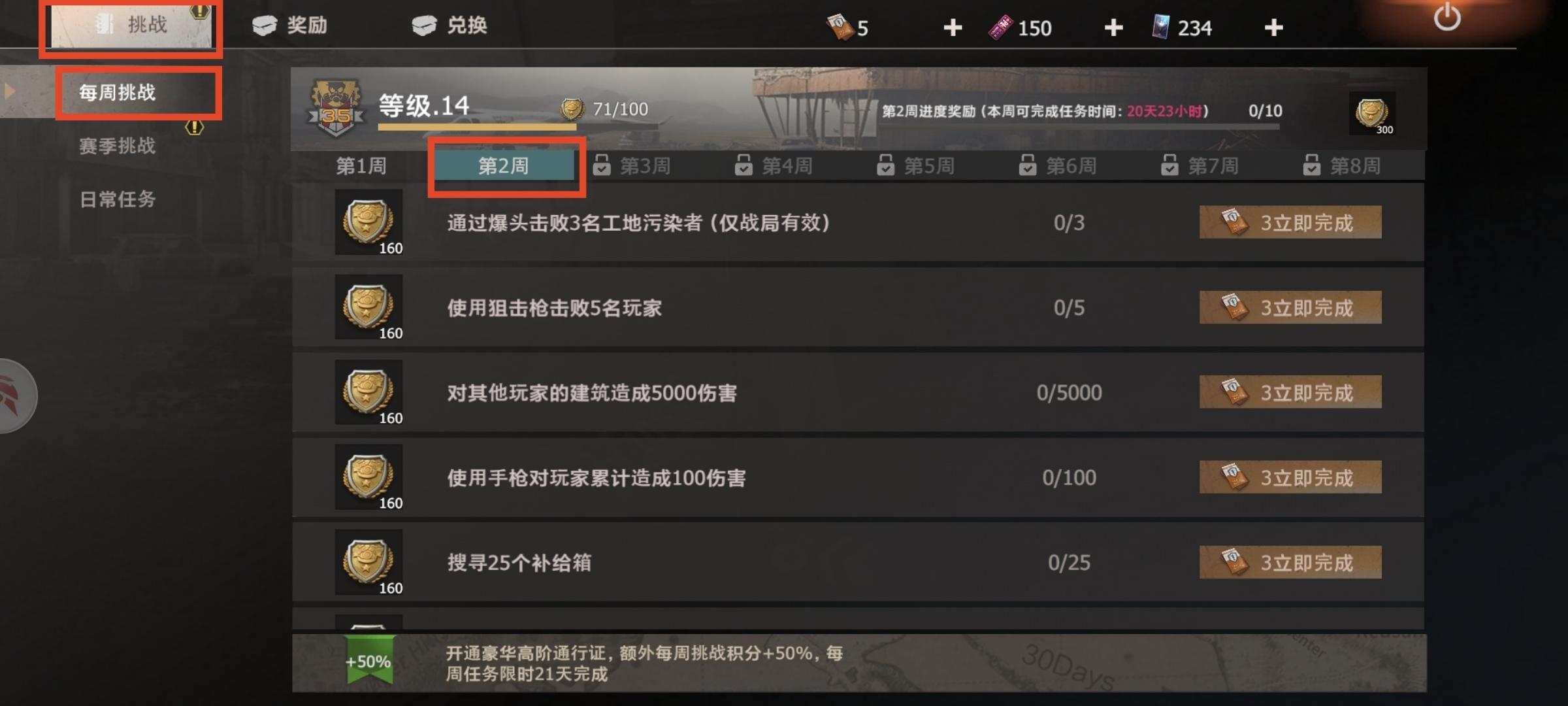Add more vouchers with plus next to 5

point(953,27)
